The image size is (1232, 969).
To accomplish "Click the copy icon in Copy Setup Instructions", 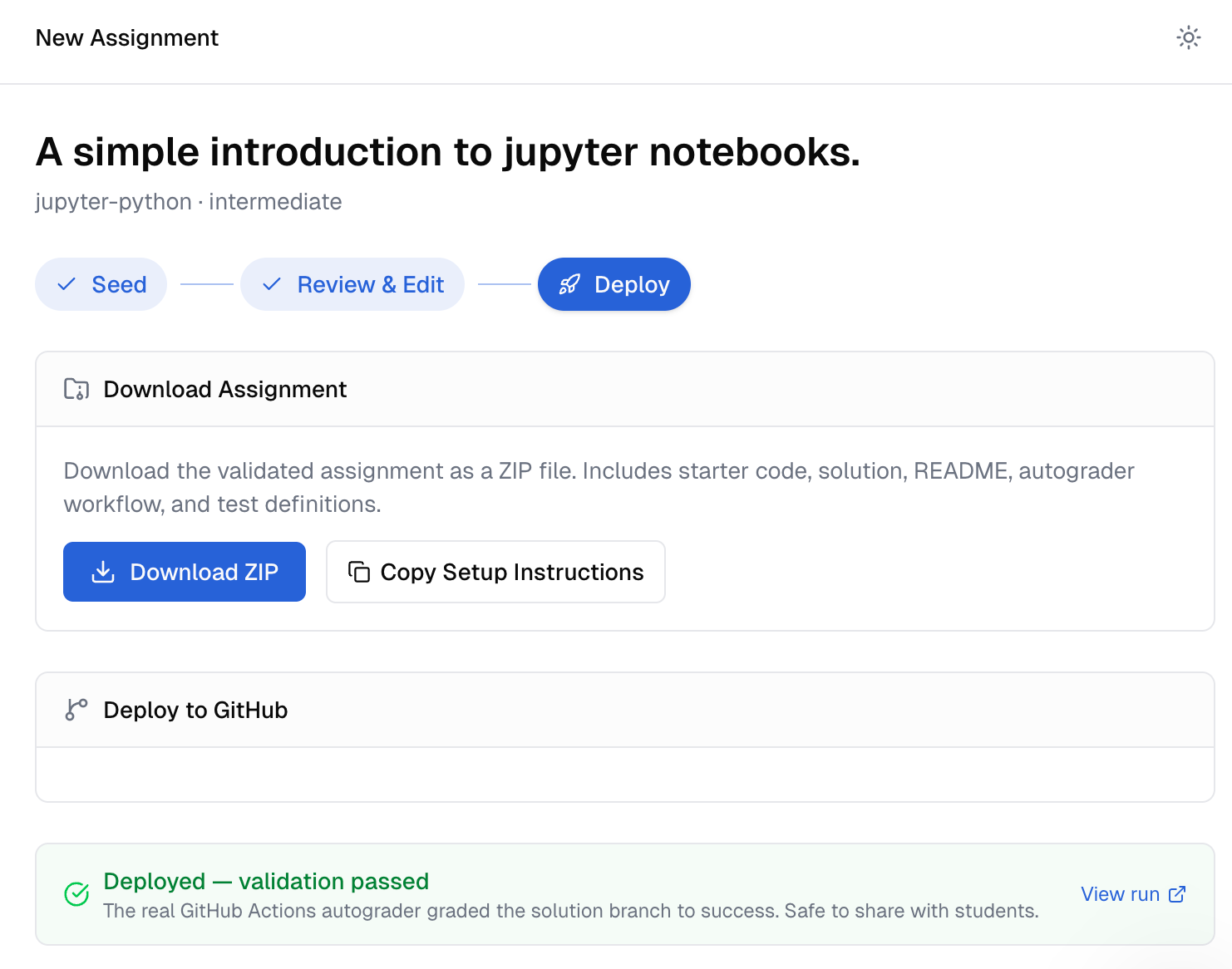I will coord(359,572).
